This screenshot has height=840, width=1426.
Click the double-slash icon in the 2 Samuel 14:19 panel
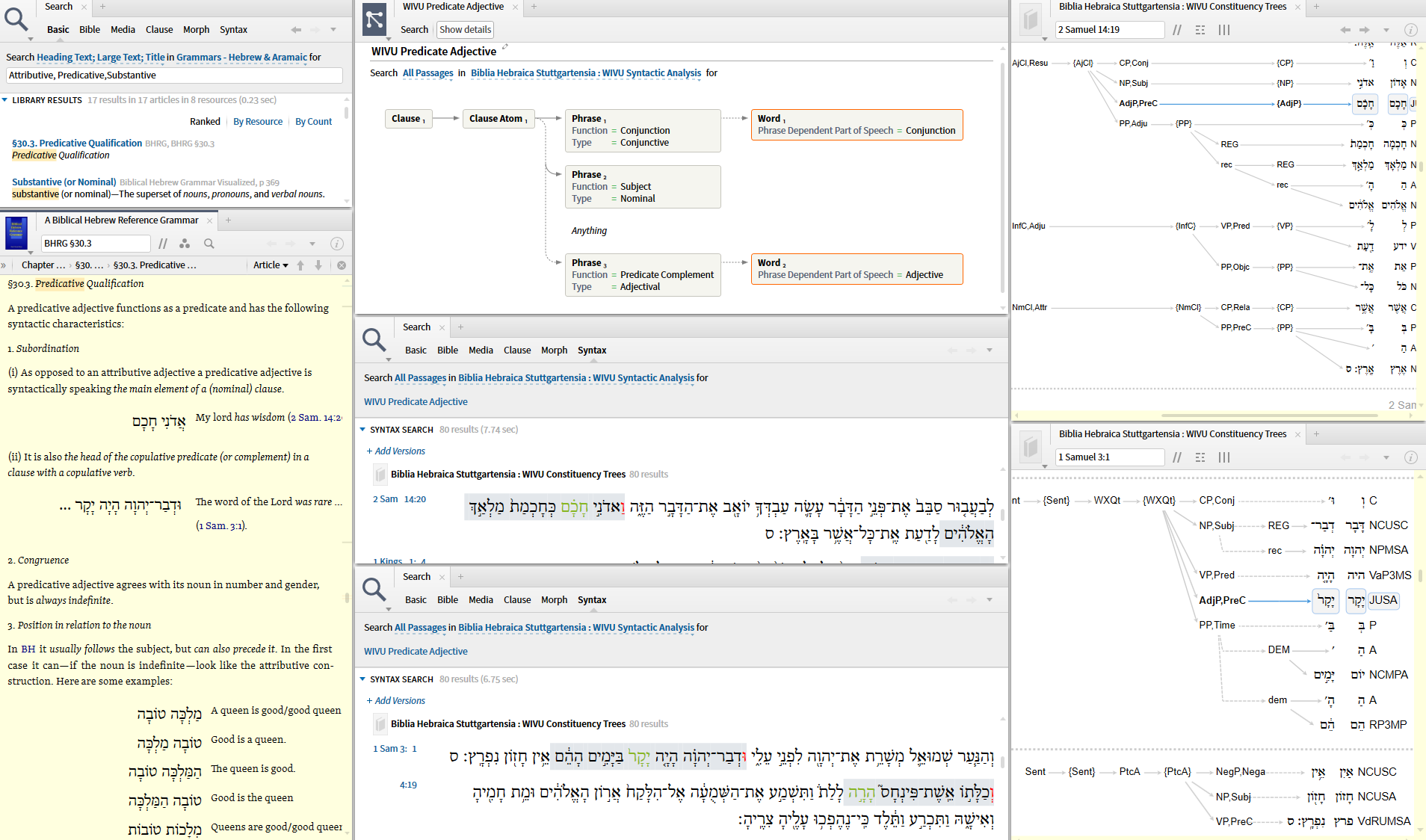pos(1177,30)
